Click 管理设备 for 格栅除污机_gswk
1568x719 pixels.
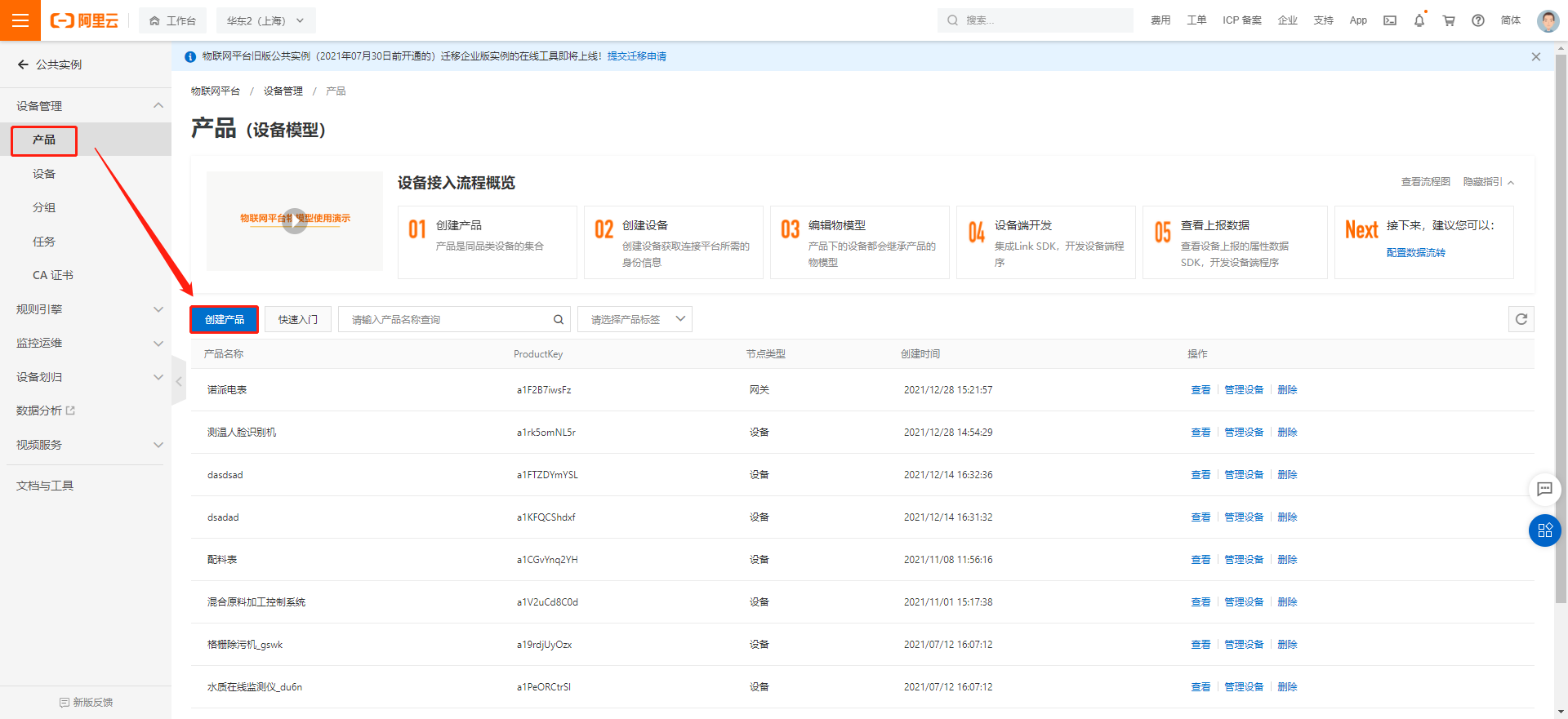click(x=1244, y=645)
